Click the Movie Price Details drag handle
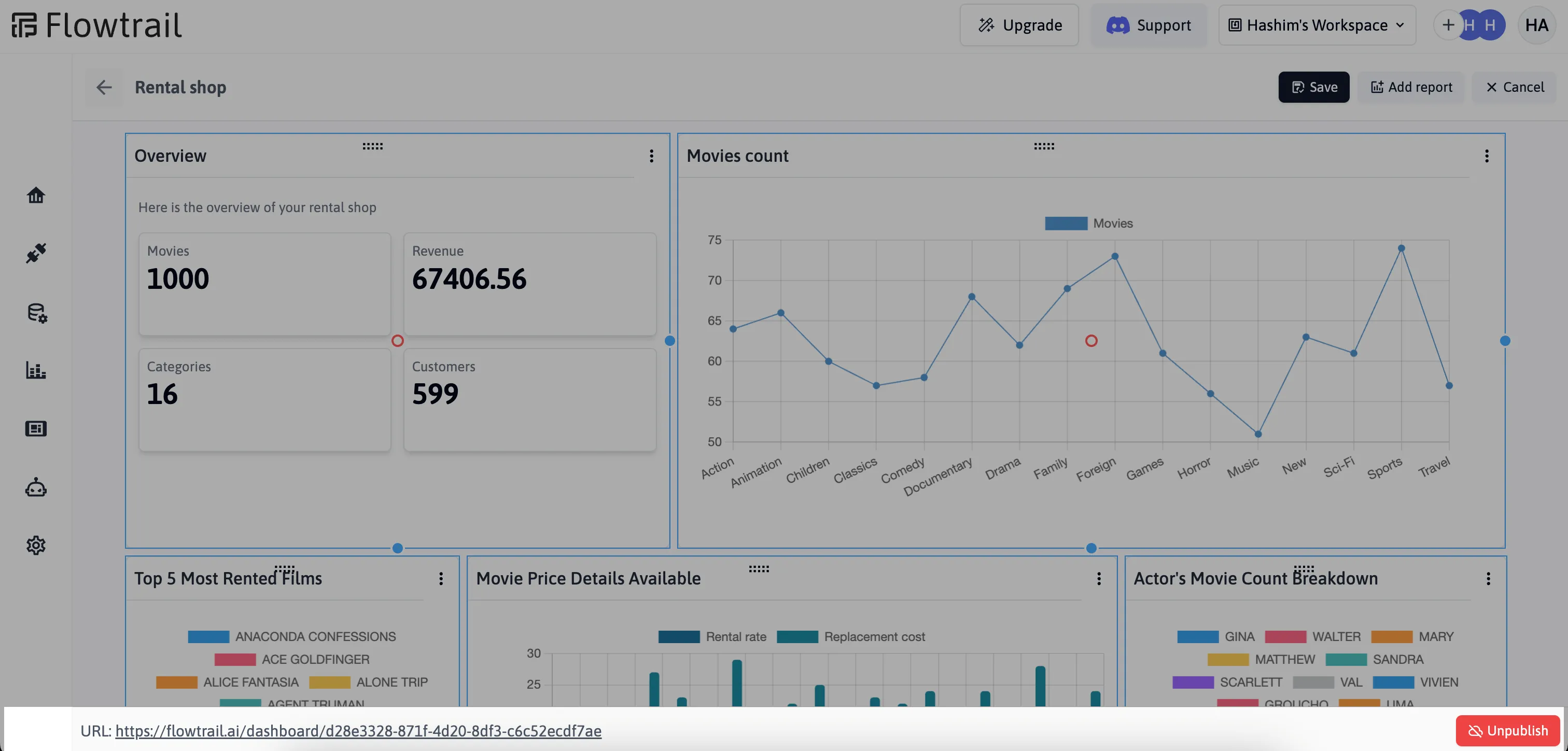 759,569
